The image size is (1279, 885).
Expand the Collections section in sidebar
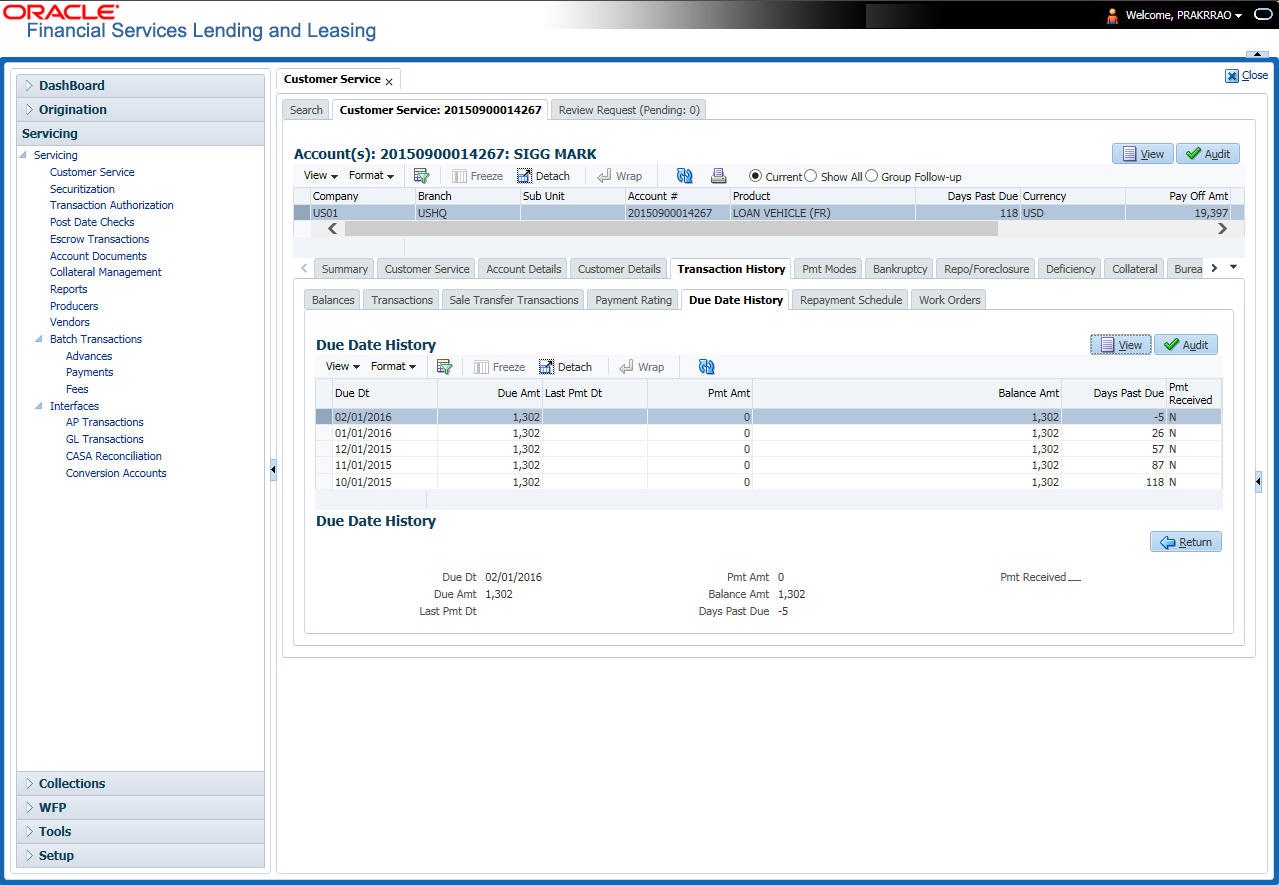point(72,783)
